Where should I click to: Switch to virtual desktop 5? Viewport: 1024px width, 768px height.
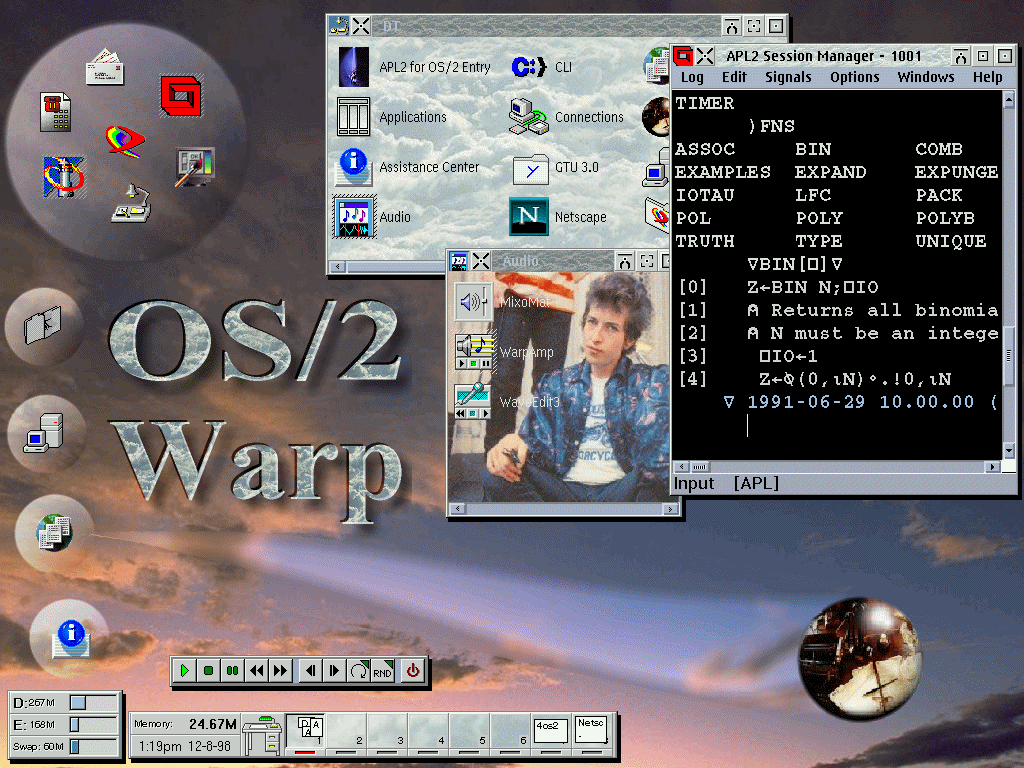(x=470, y=733)
